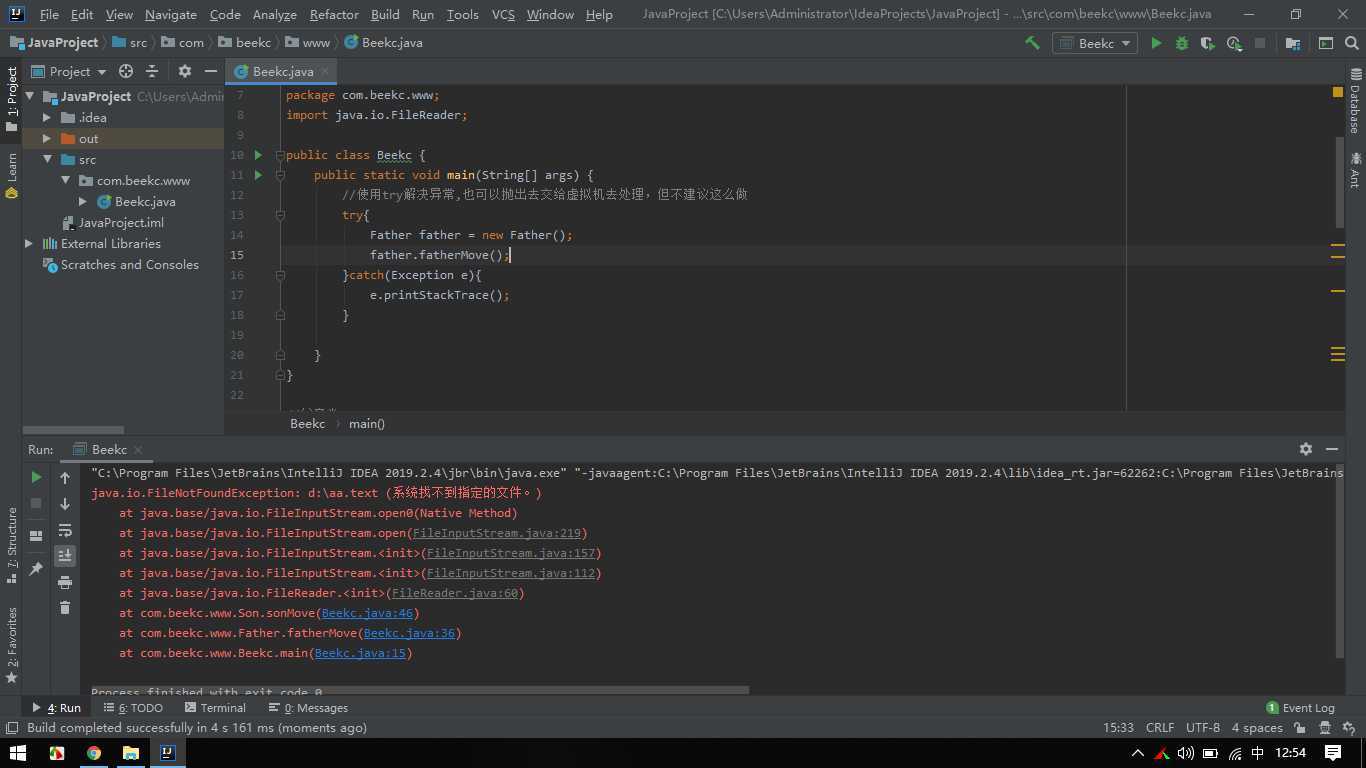Image resolution: width=1366 pixels, height=768 pixels.
Task: Follow the Beekc.java:36 stack trace link
Action: coord(409,633)
